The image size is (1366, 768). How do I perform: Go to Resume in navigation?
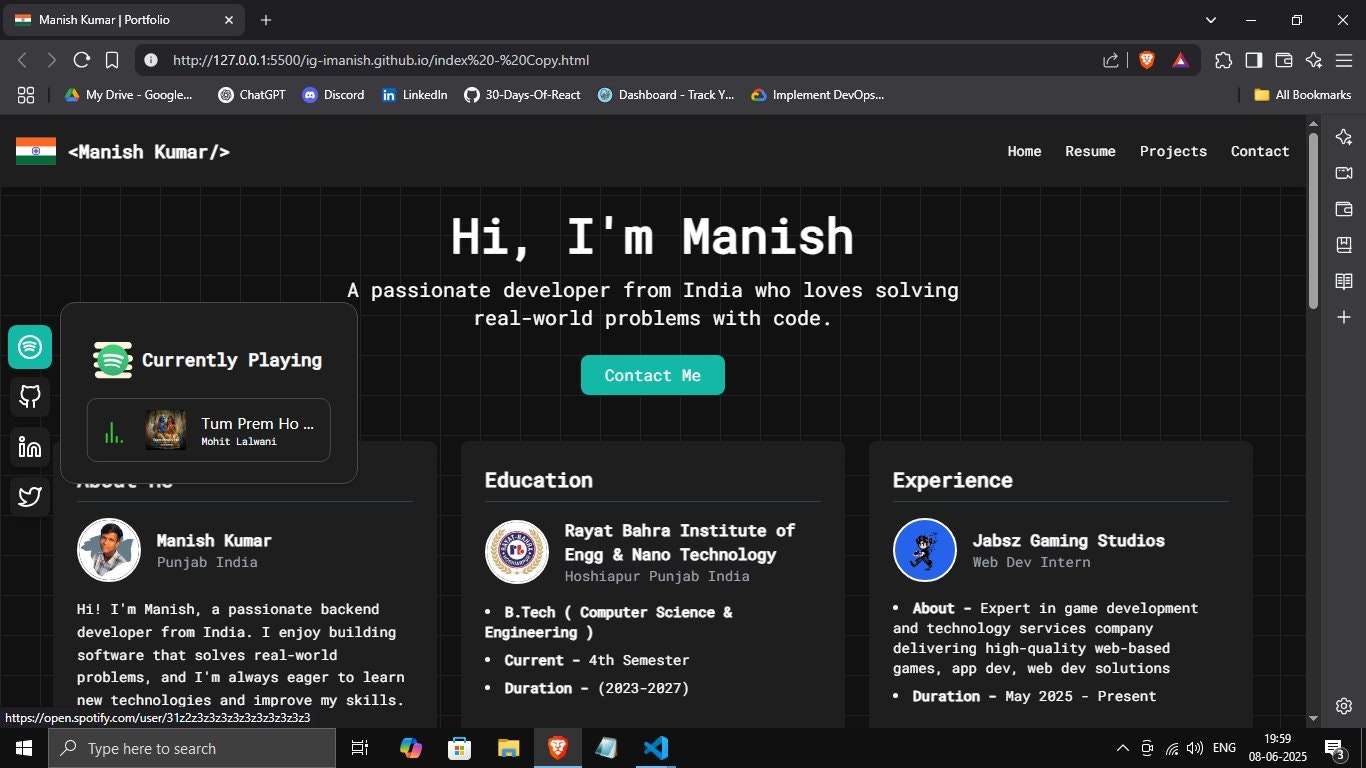tap(1090, 151)
